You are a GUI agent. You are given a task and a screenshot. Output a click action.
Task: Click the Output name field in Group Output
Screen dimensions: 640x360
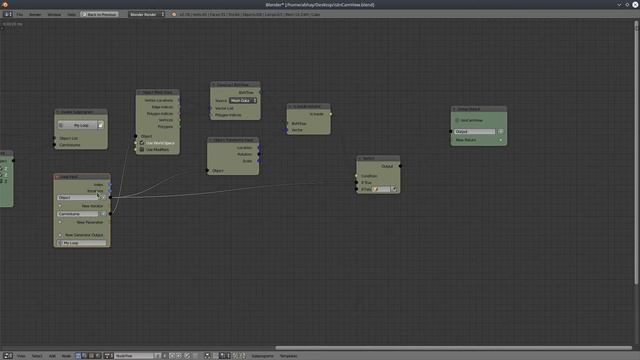(x=474, y=131)
